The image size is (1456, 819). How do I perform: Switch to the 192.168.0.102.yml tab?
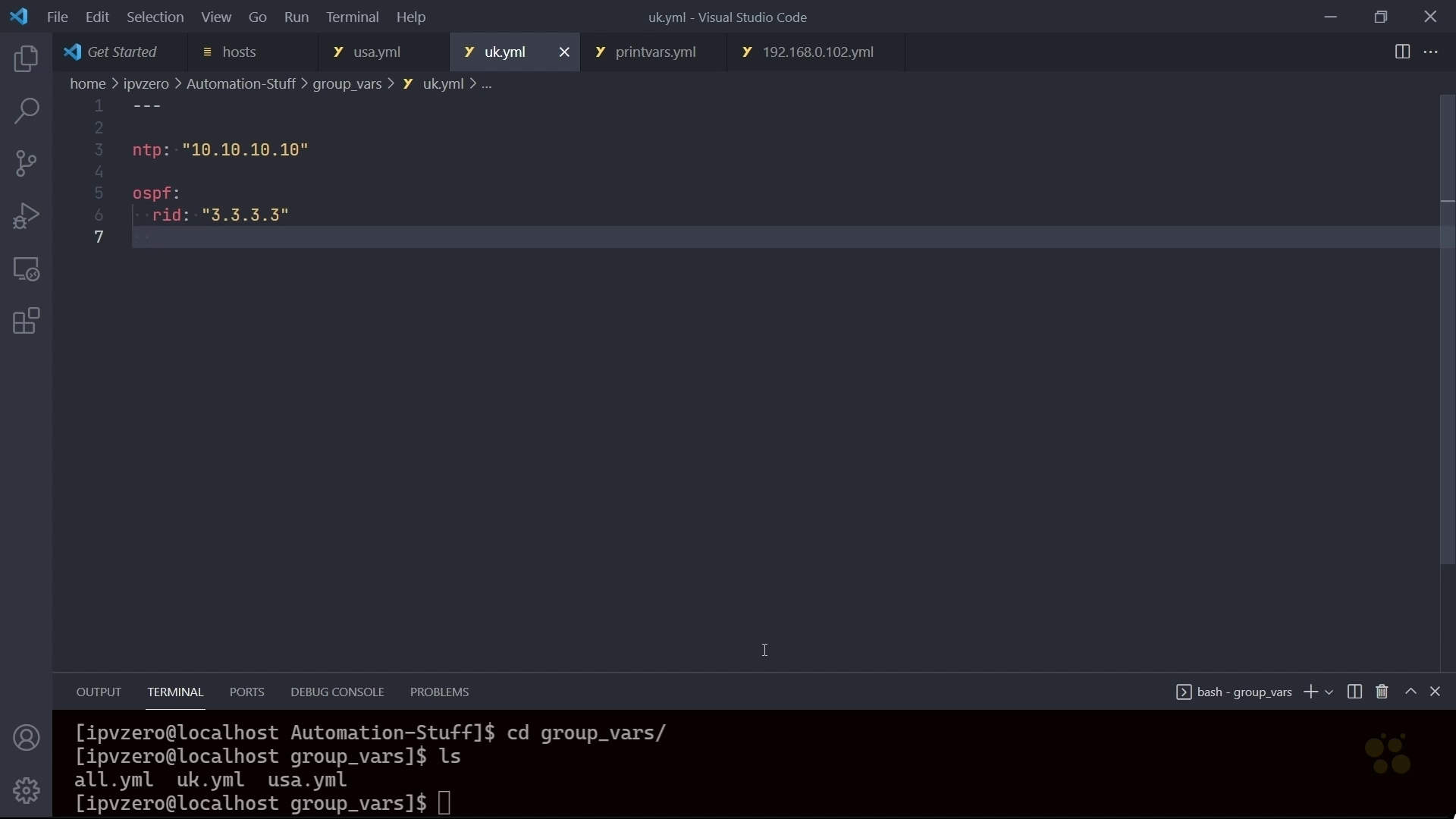[816, 52]
